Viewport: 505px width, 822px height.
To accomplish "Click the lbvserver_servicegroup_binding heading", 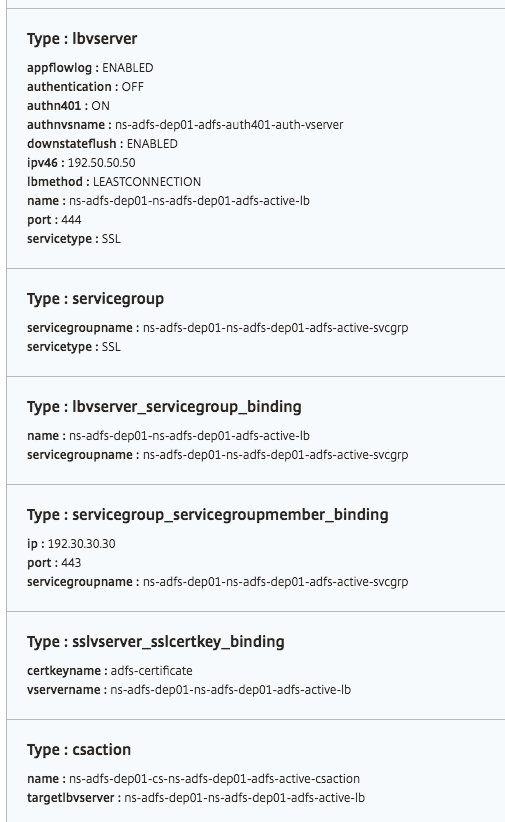I will point(164,407).
